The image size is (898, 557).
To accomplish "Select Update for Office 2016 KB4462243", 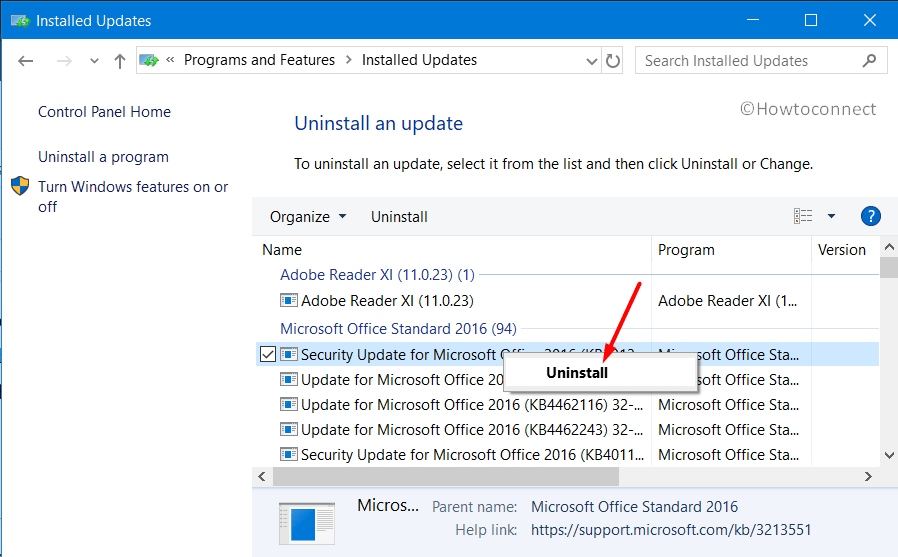I will [x=472, y=430].
